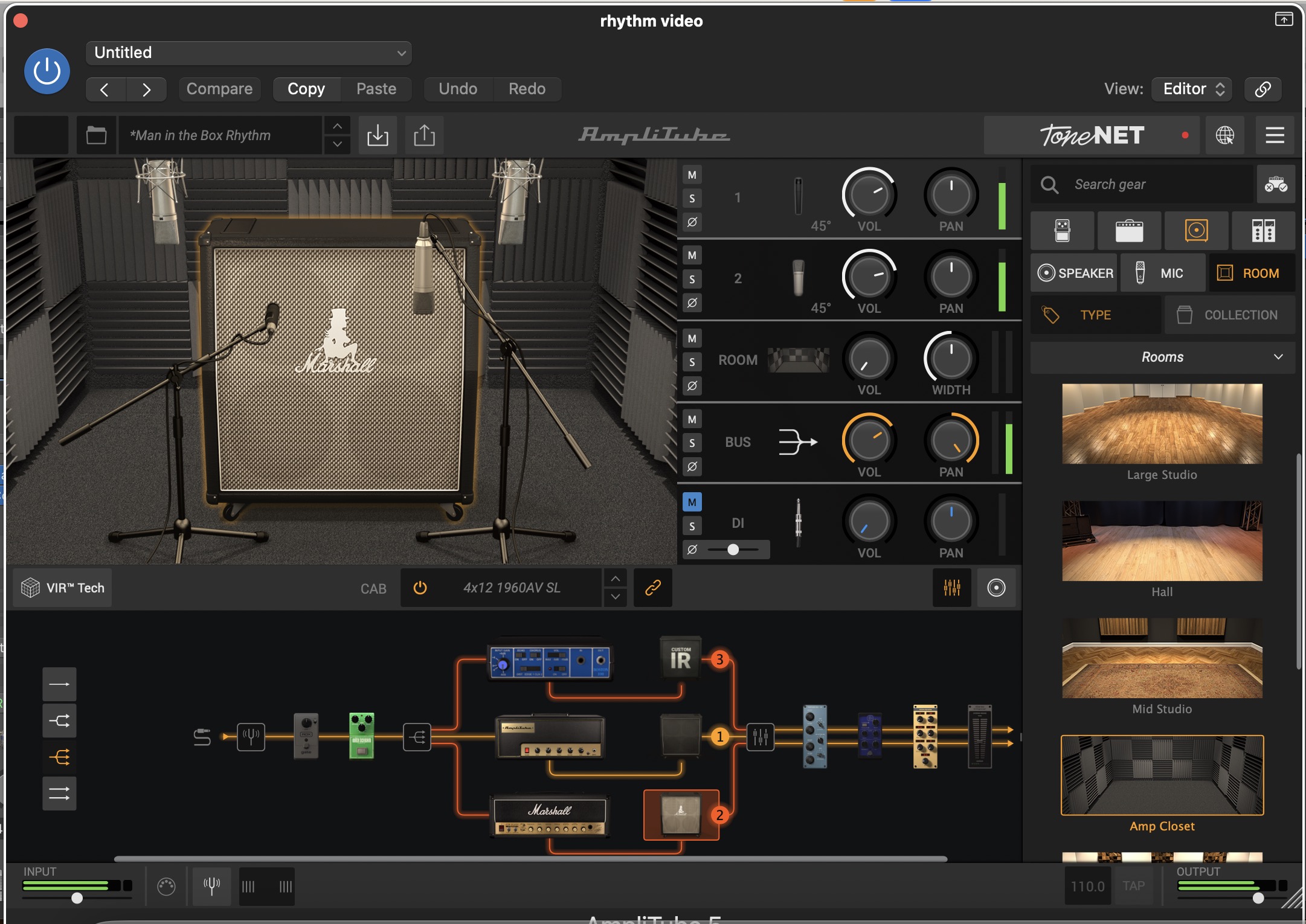Click the save preset download icon
Image resolution: width=1306 pixels, height=924 pixels.
[x=378, y=135]
